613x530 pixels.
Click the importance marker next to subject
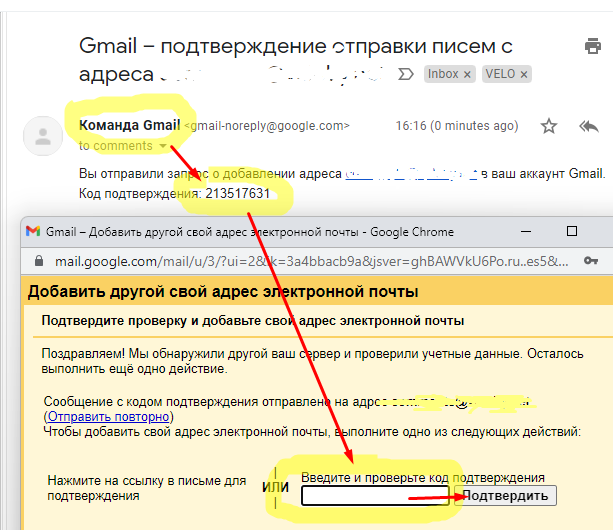405,74
